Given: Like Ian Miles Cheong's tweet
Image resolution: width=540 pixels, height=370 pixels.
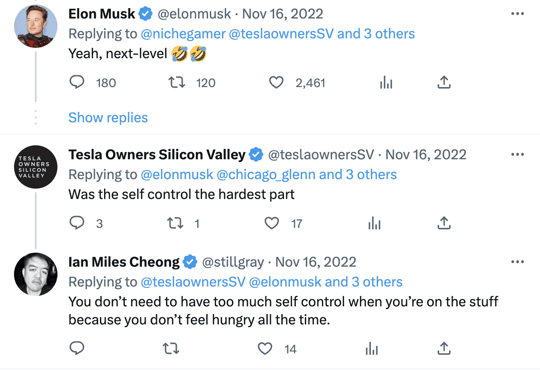Looking at the screenshot, I should (x=265, y=349).
